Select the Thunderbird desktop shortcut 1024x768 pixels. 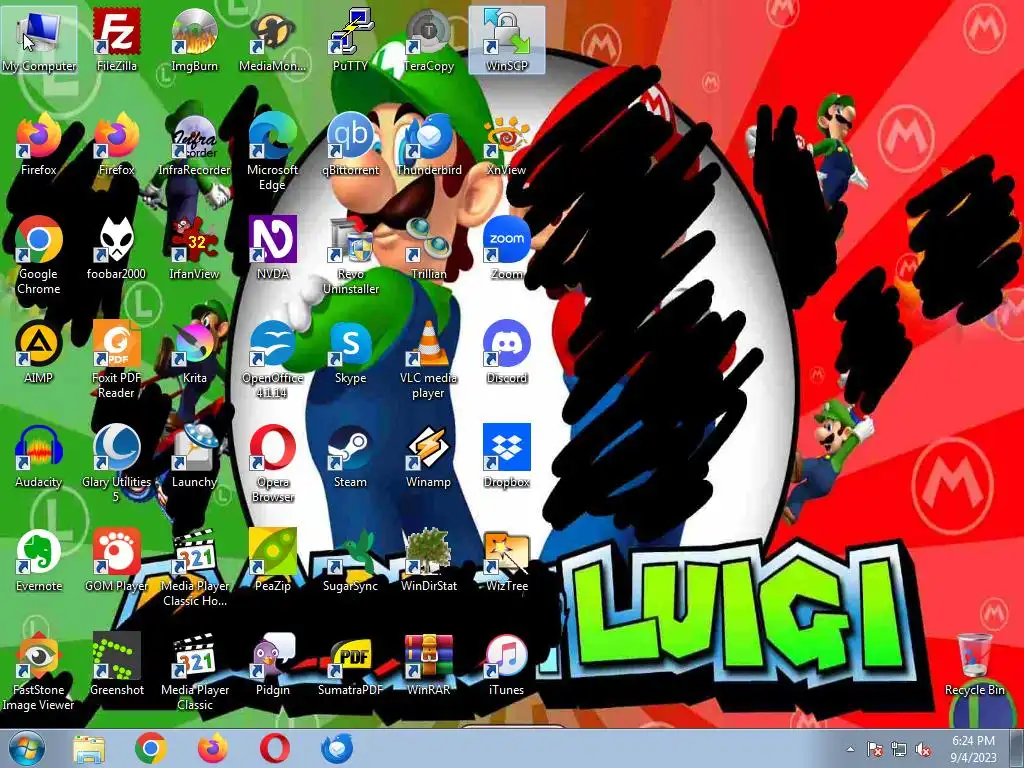click(x=428, y=145)
